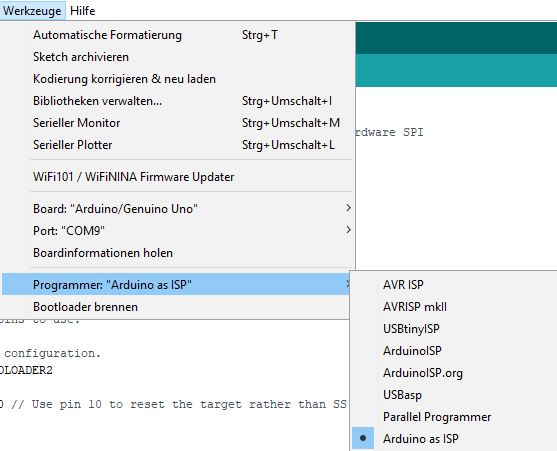Screen dimensions: 557x451
Task: Click Bootloader brennen
Action: click(176, 307)
